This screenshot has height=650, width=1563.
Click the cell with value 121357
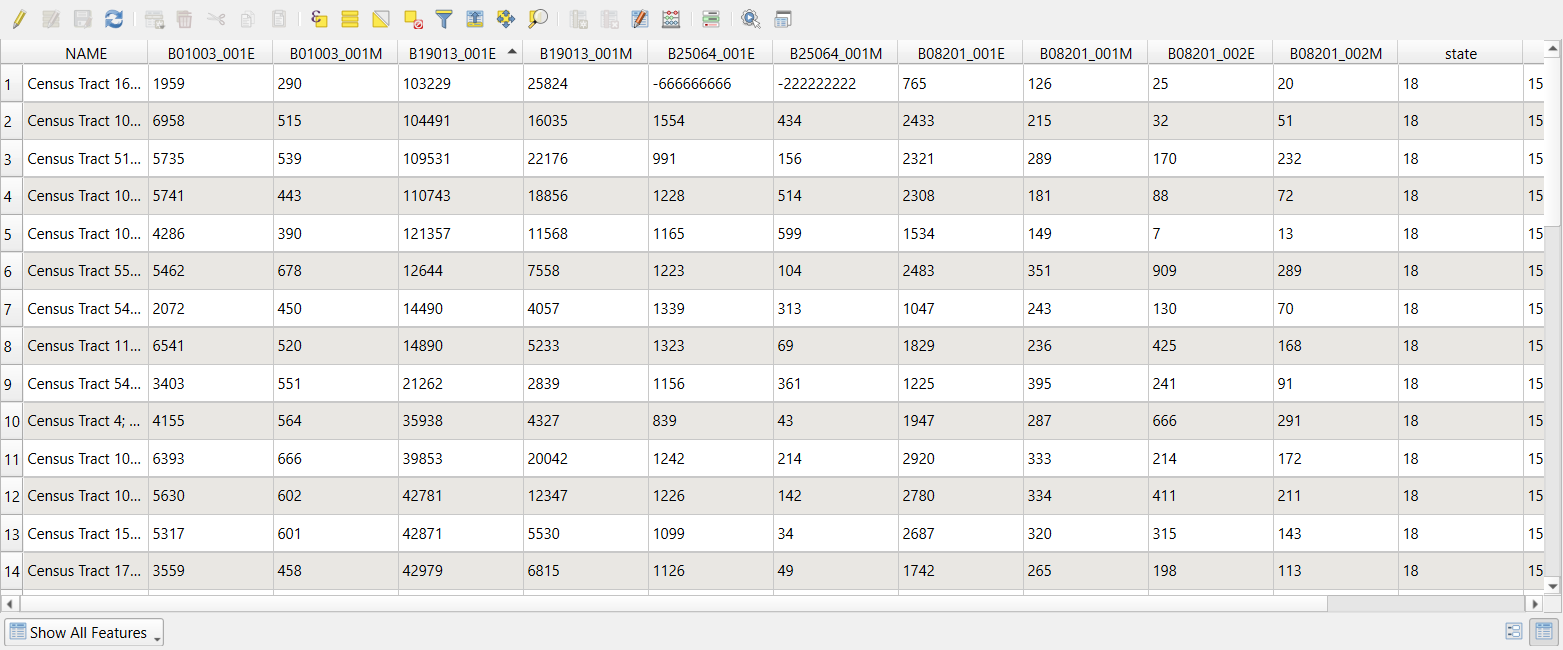point(460,234)
